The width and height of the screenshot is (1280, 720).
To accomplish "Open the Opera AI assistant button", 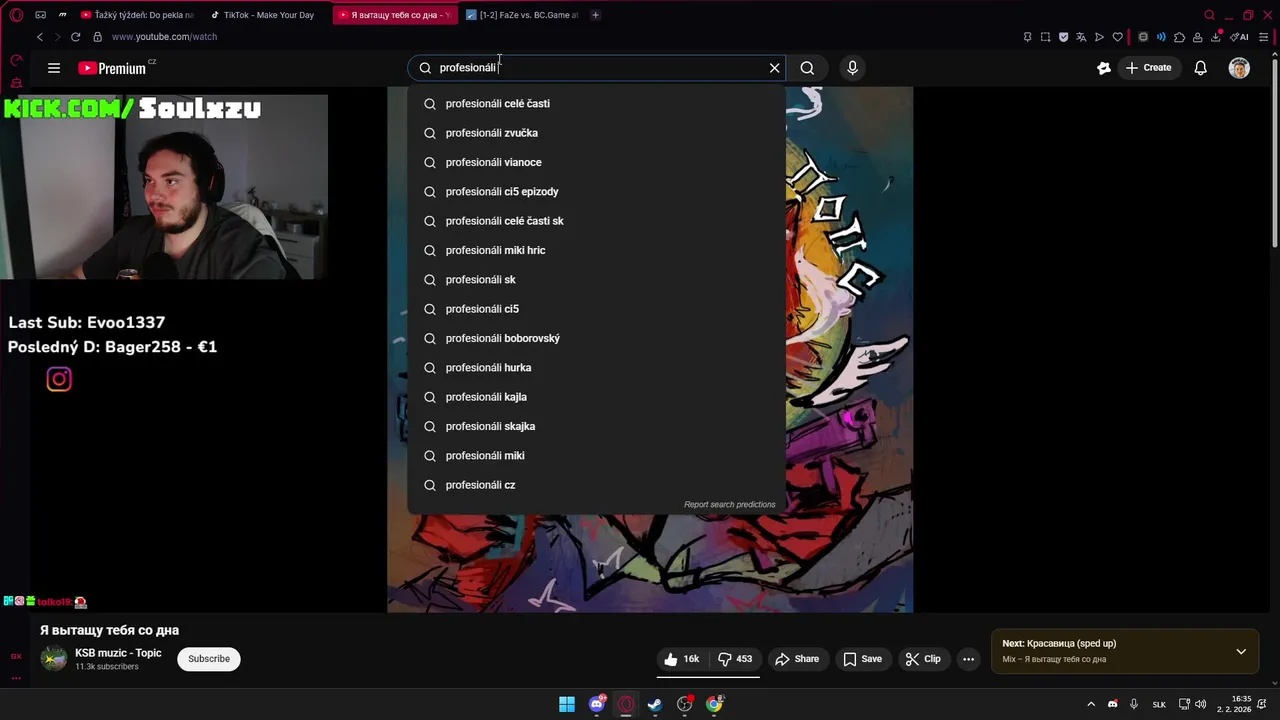I will [1240, 37].
